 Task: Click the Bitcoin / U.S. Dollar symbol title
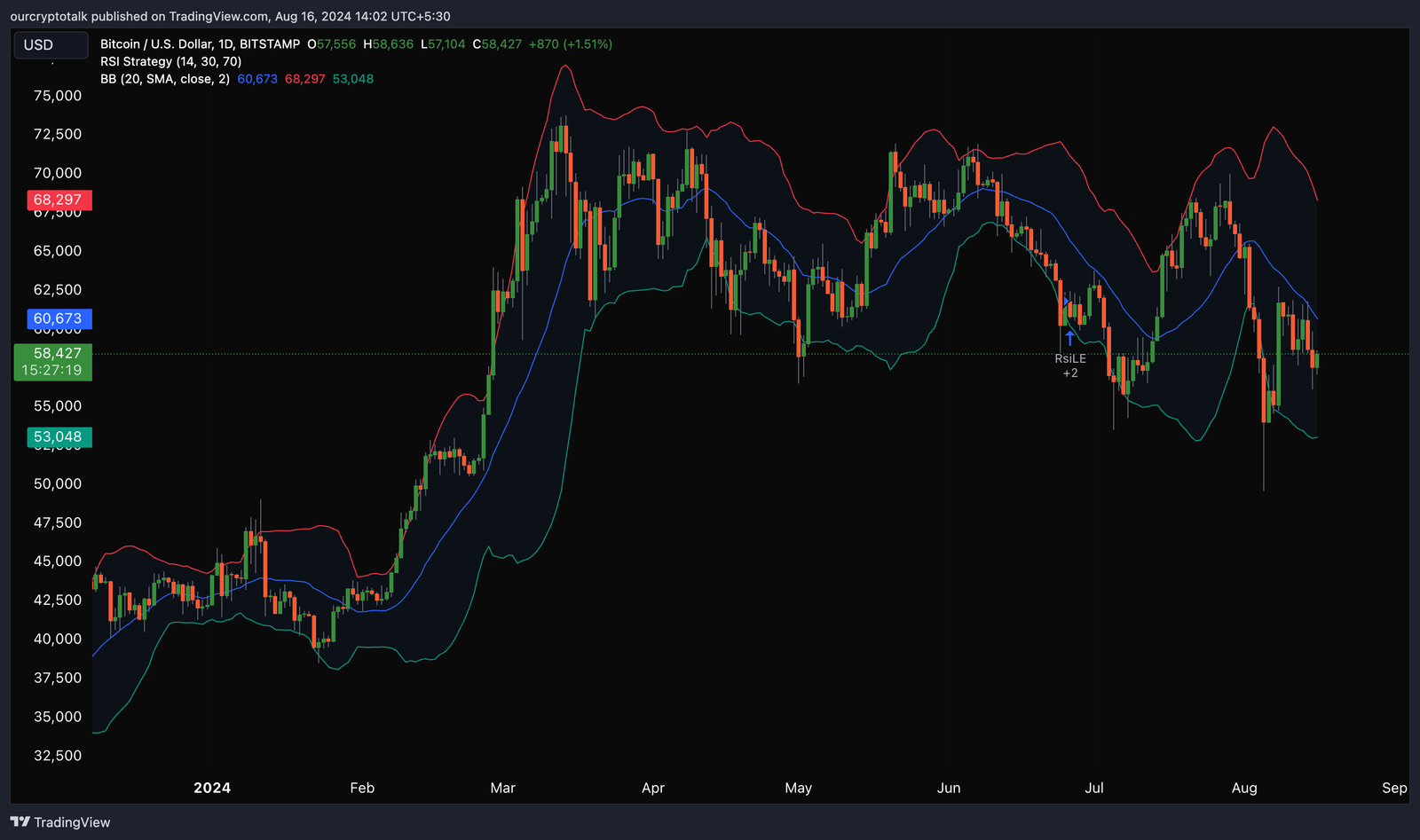click(x=200, y=43)
